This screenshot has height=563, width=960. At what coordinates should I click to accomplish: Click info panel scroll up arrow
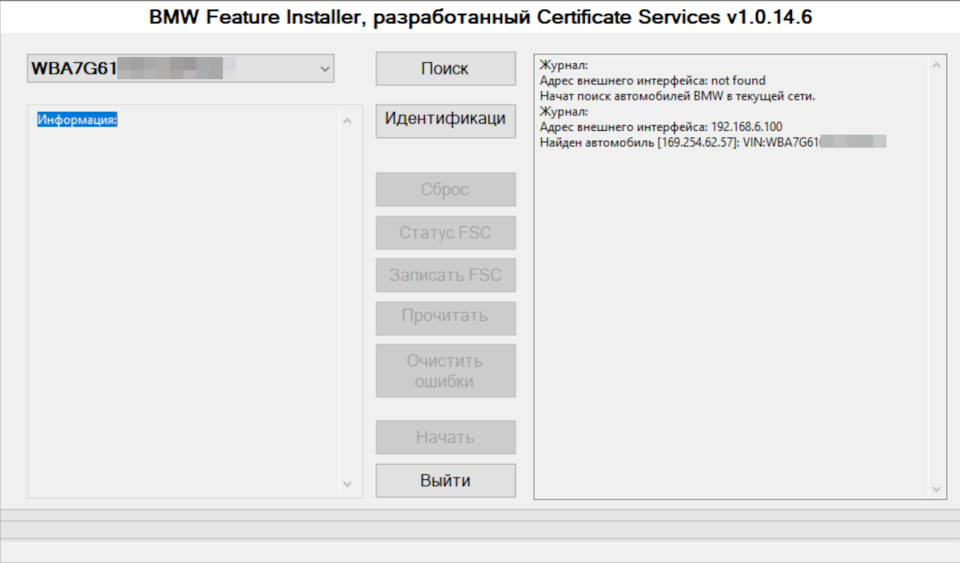coord(347,121)
